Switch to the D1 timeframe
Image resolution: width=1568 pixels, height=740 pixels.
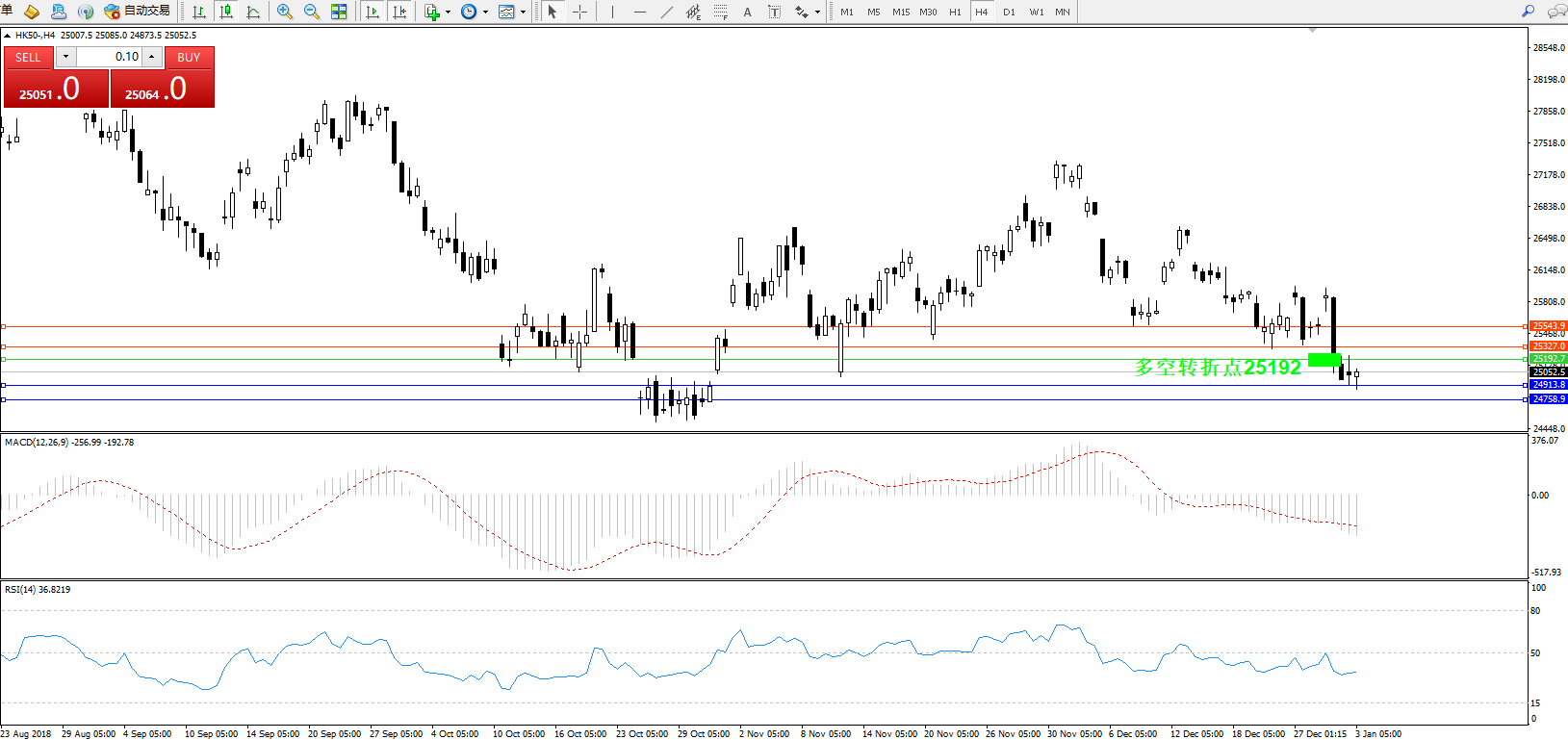(1009, 12)
